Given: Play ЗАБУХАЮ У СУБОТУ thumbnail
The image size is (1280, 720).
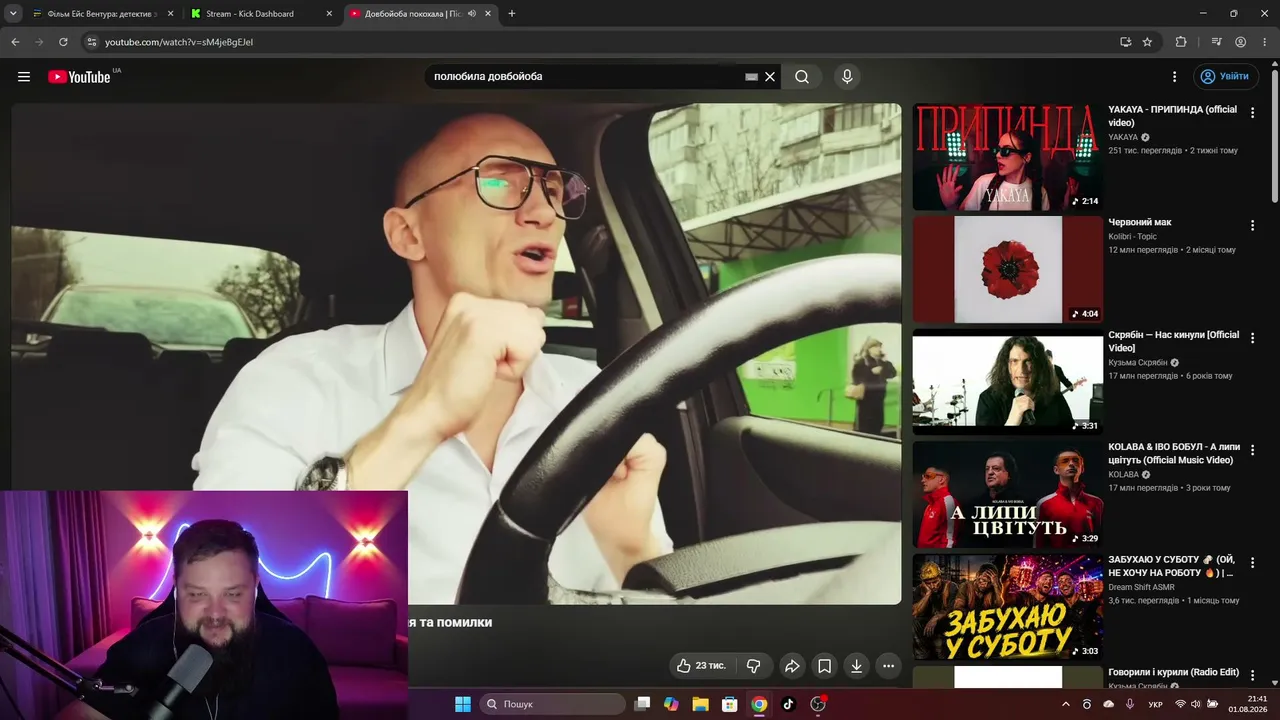Looking at the screenshot, I should click(x=1007, y=607).
